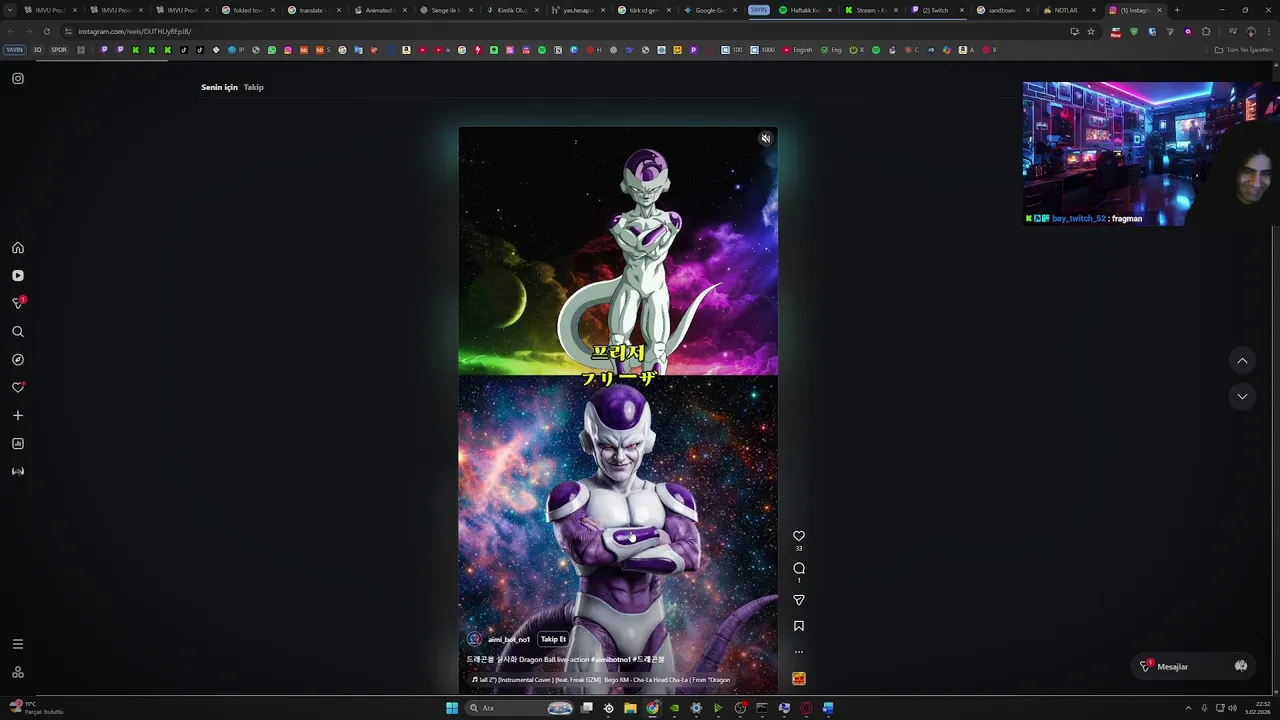Open Instagram search from sidebar magnifier
This screenshot has width=1280, height=720.
tap(18, 332)
